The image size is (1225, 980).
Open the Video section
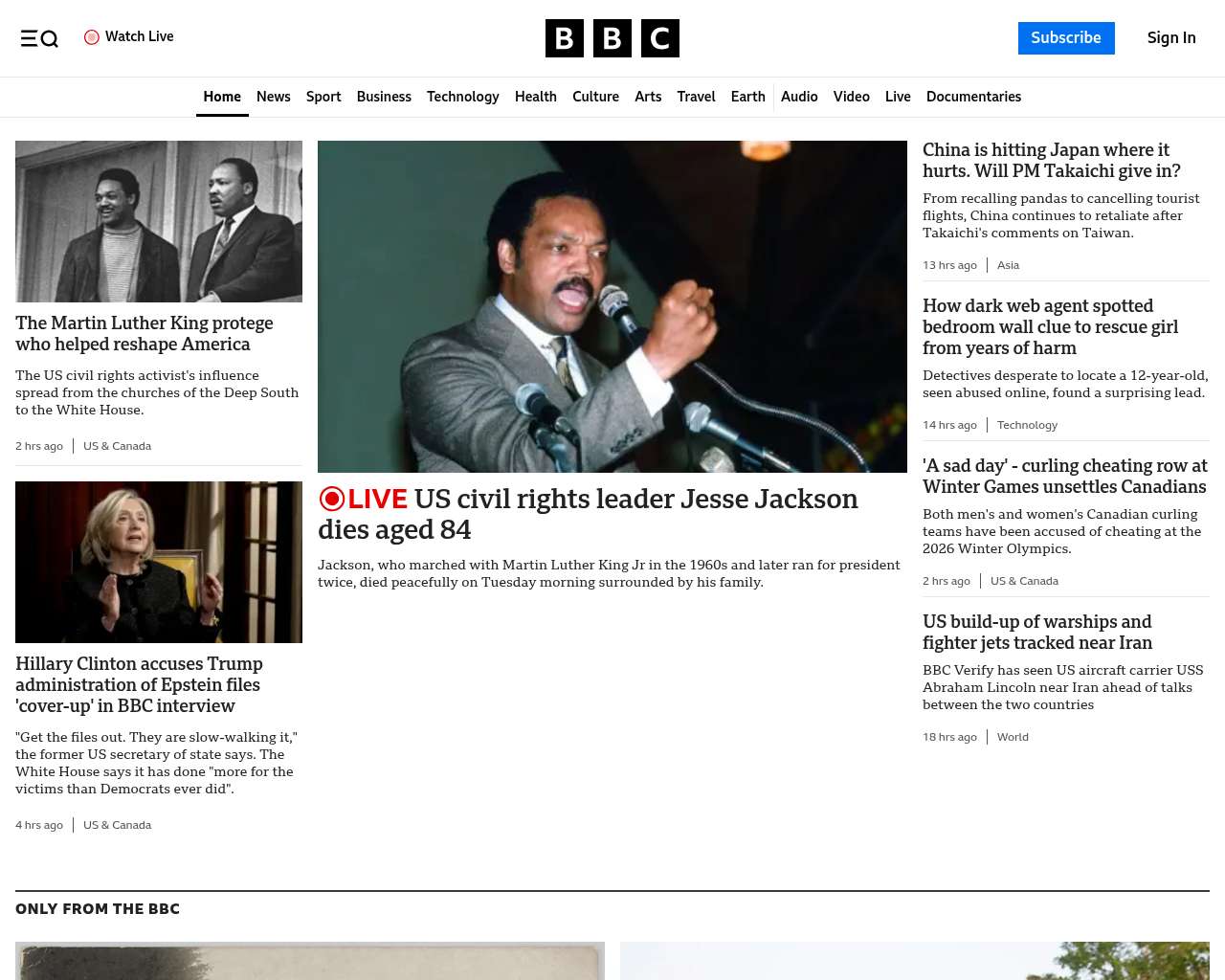click(852, 97)
